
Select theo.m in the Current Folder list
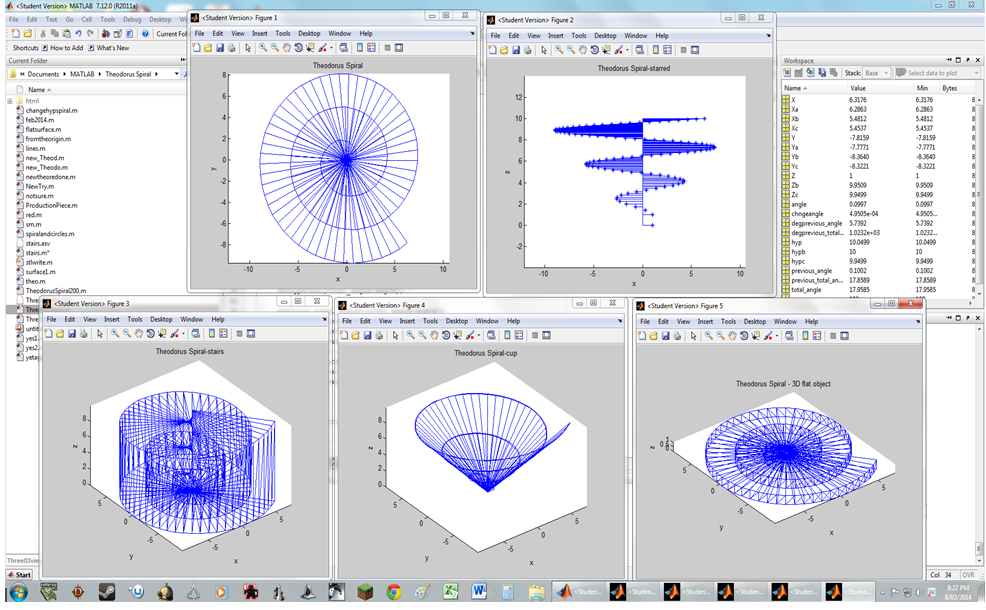(35, 281)
